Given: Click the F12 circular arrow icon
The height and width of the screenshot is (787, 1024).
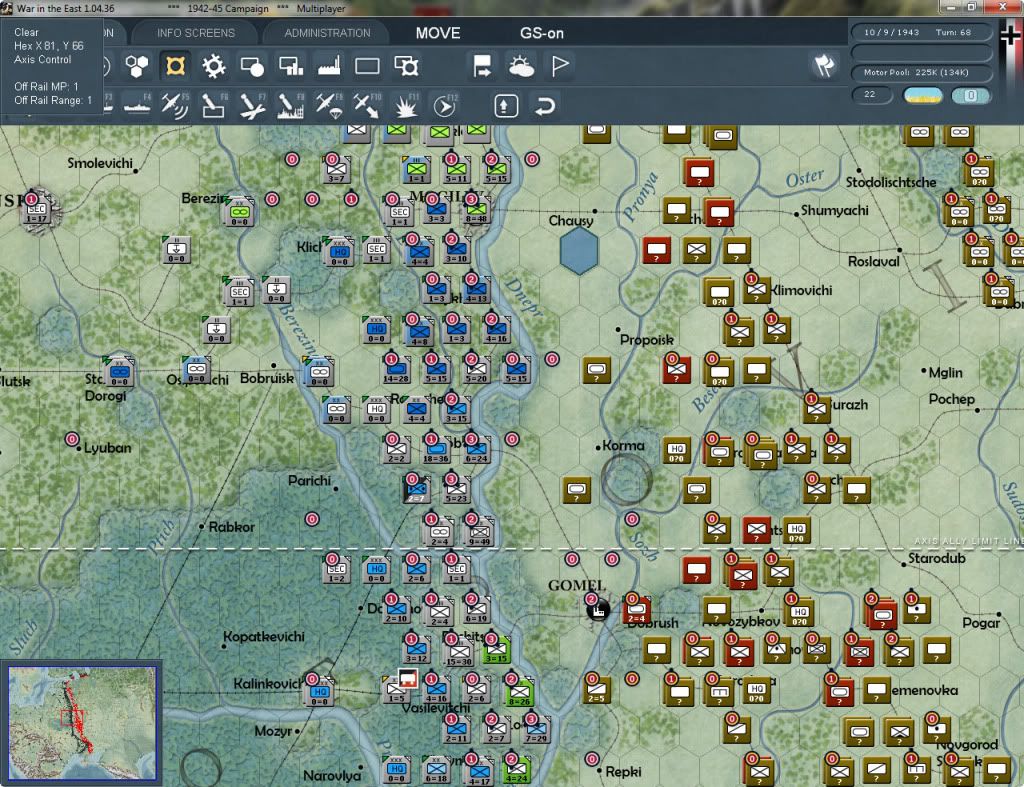Looking at the screenshot, I should pos(445,106).
